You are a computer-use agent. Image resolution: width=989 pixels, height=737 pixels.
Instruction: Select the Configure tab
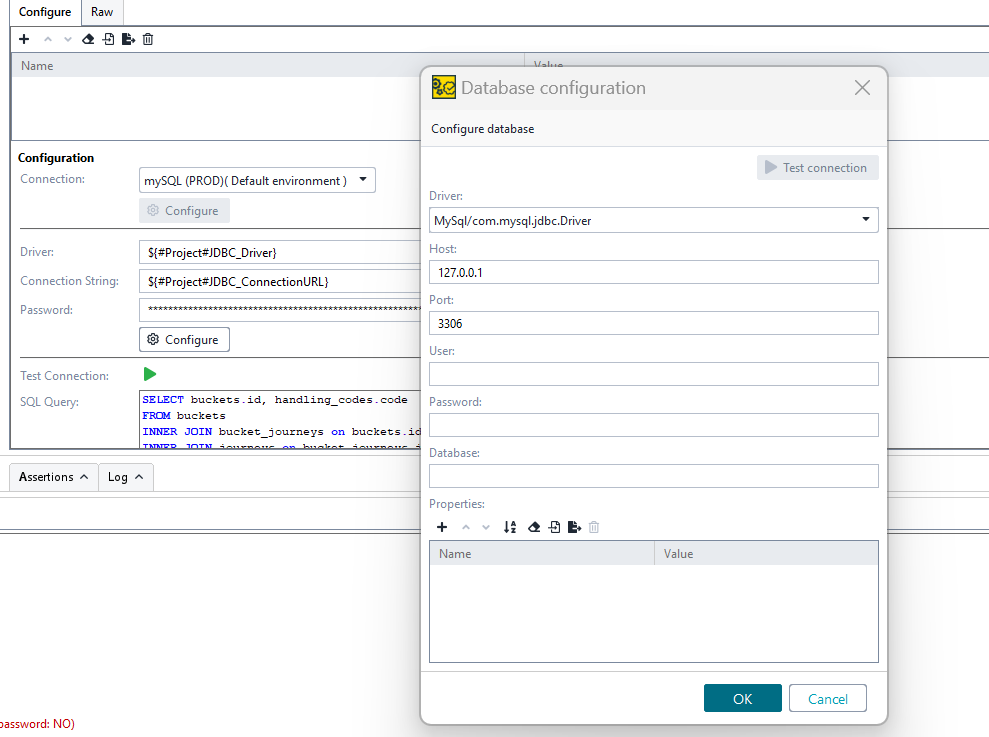coord(45,13)
